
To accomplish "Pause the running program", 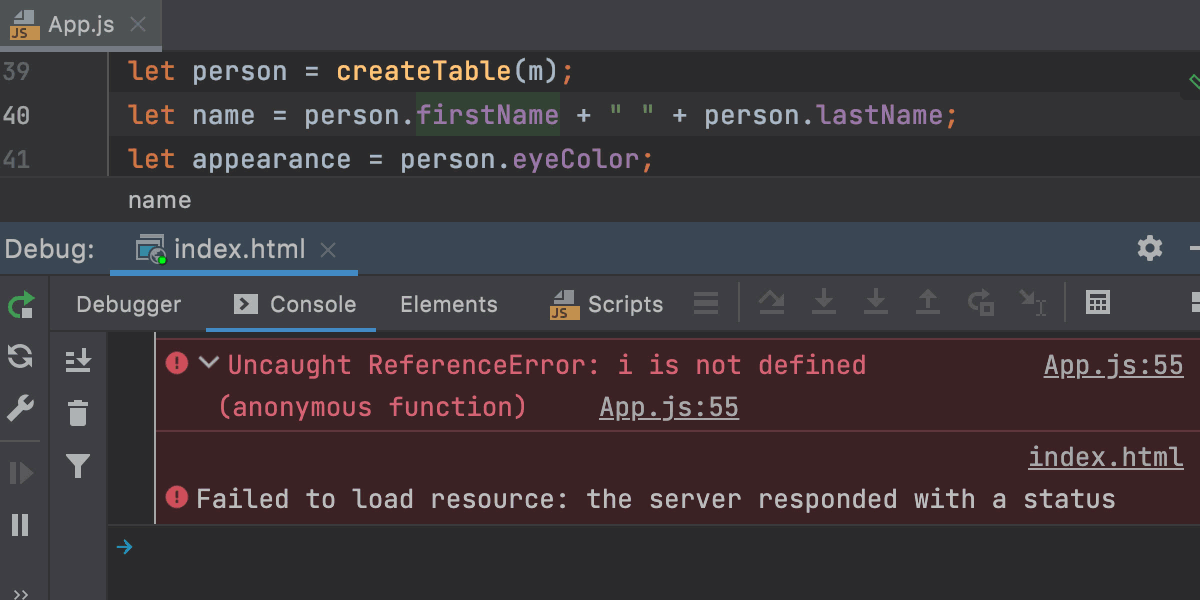I will pos(21,525).
